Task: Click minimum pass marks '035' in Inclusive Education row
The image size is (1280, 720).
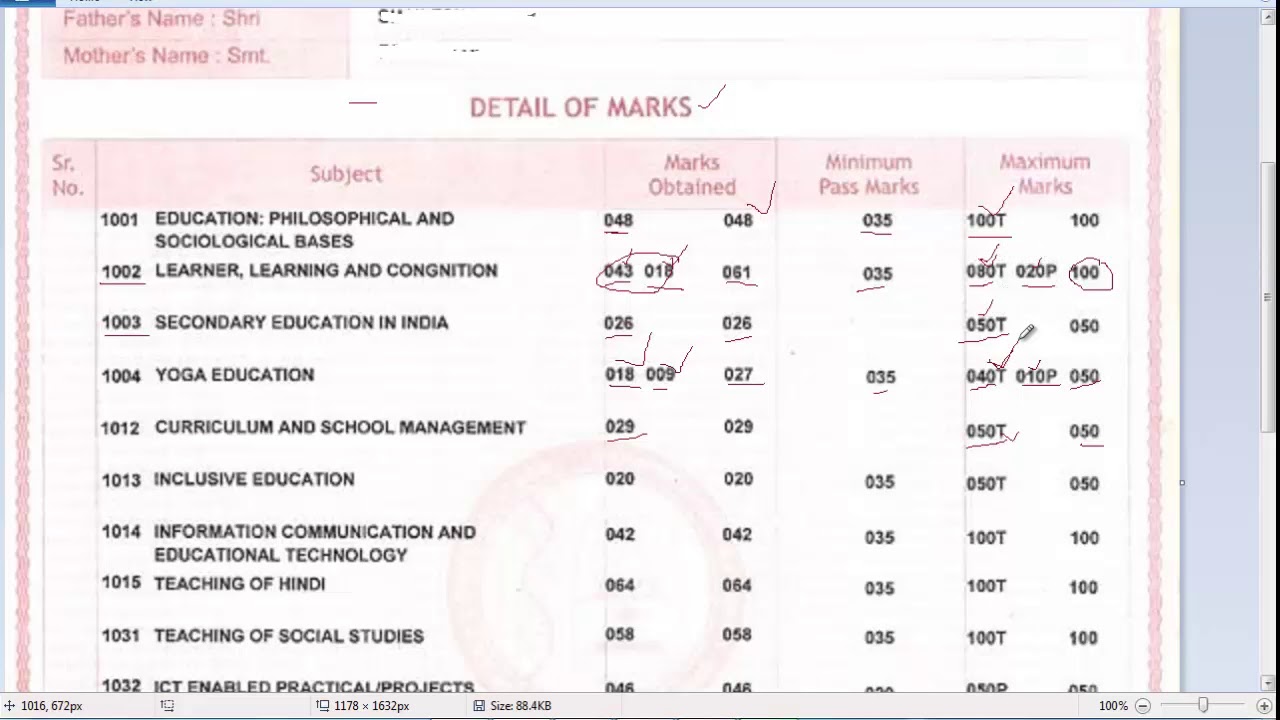Action: tap(879, 483)
